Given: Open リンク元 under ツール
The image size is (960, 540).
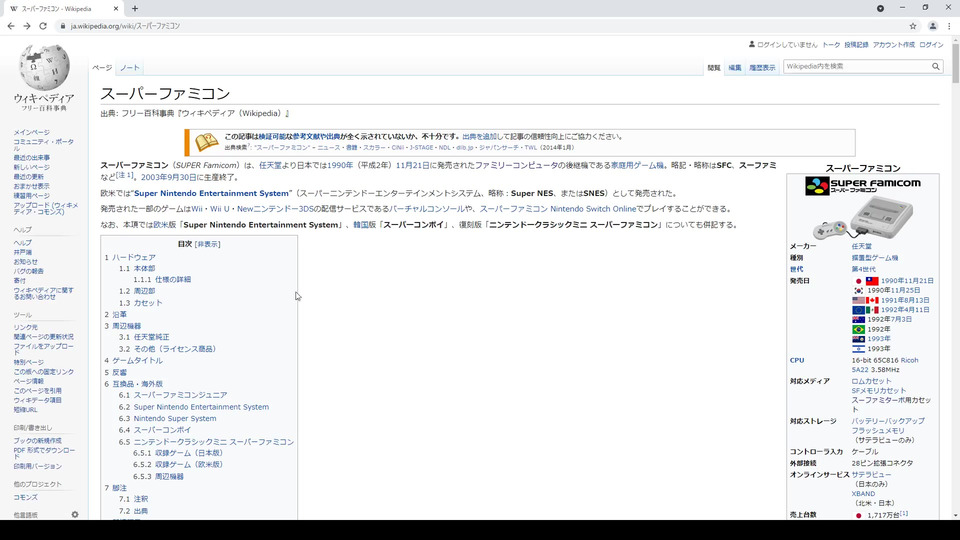Looking at the screenshot, I should tap(26, 328).
